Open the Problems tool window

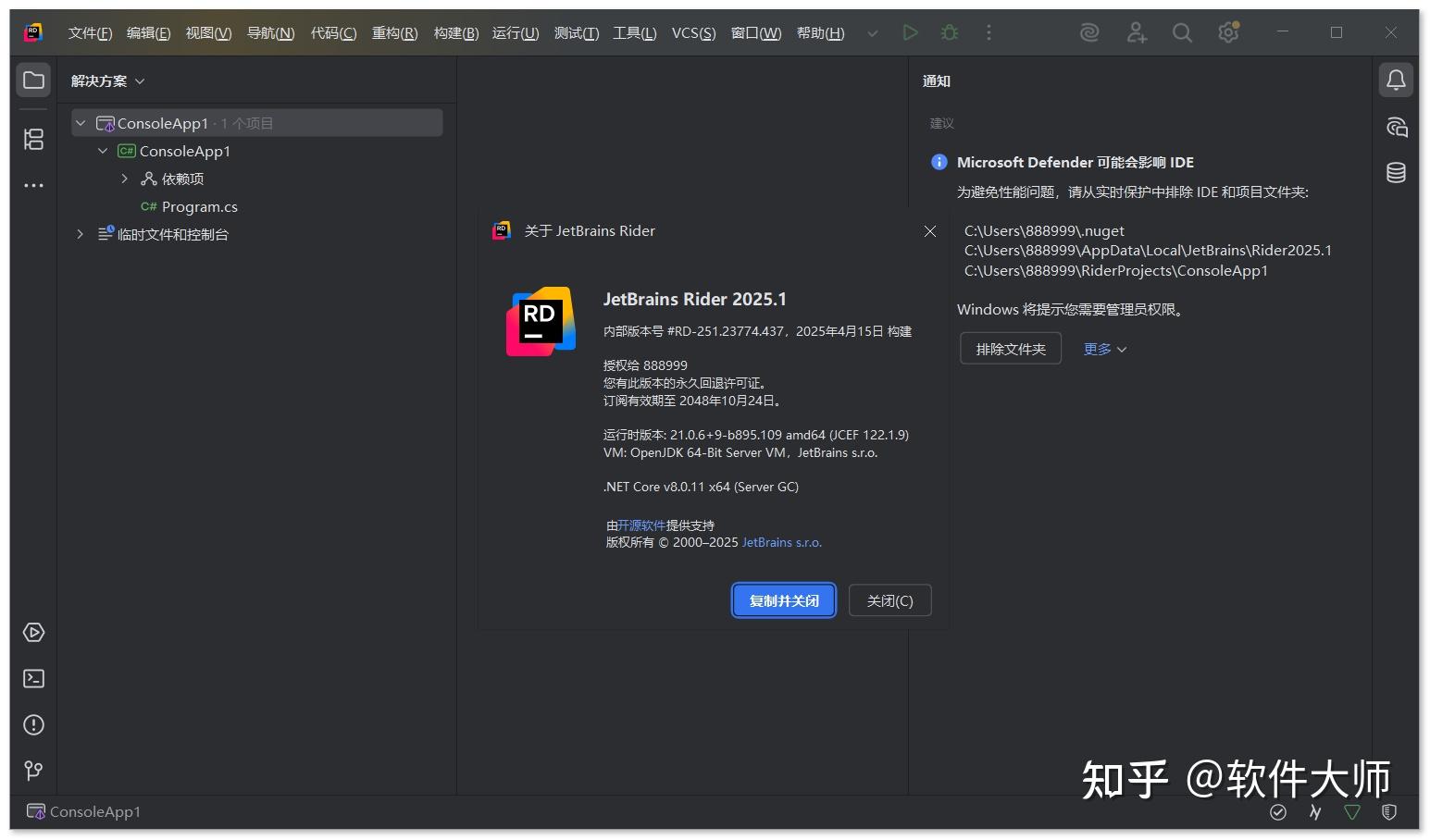click(33, 724)
